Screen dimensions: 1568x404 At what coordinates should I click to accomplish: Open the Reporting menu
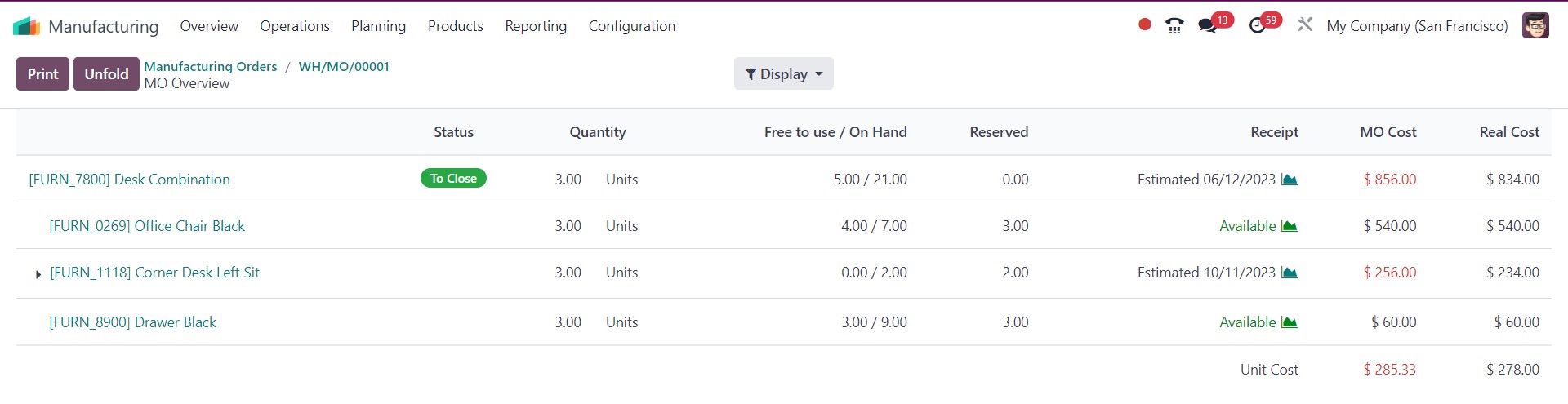click(536, 26)
